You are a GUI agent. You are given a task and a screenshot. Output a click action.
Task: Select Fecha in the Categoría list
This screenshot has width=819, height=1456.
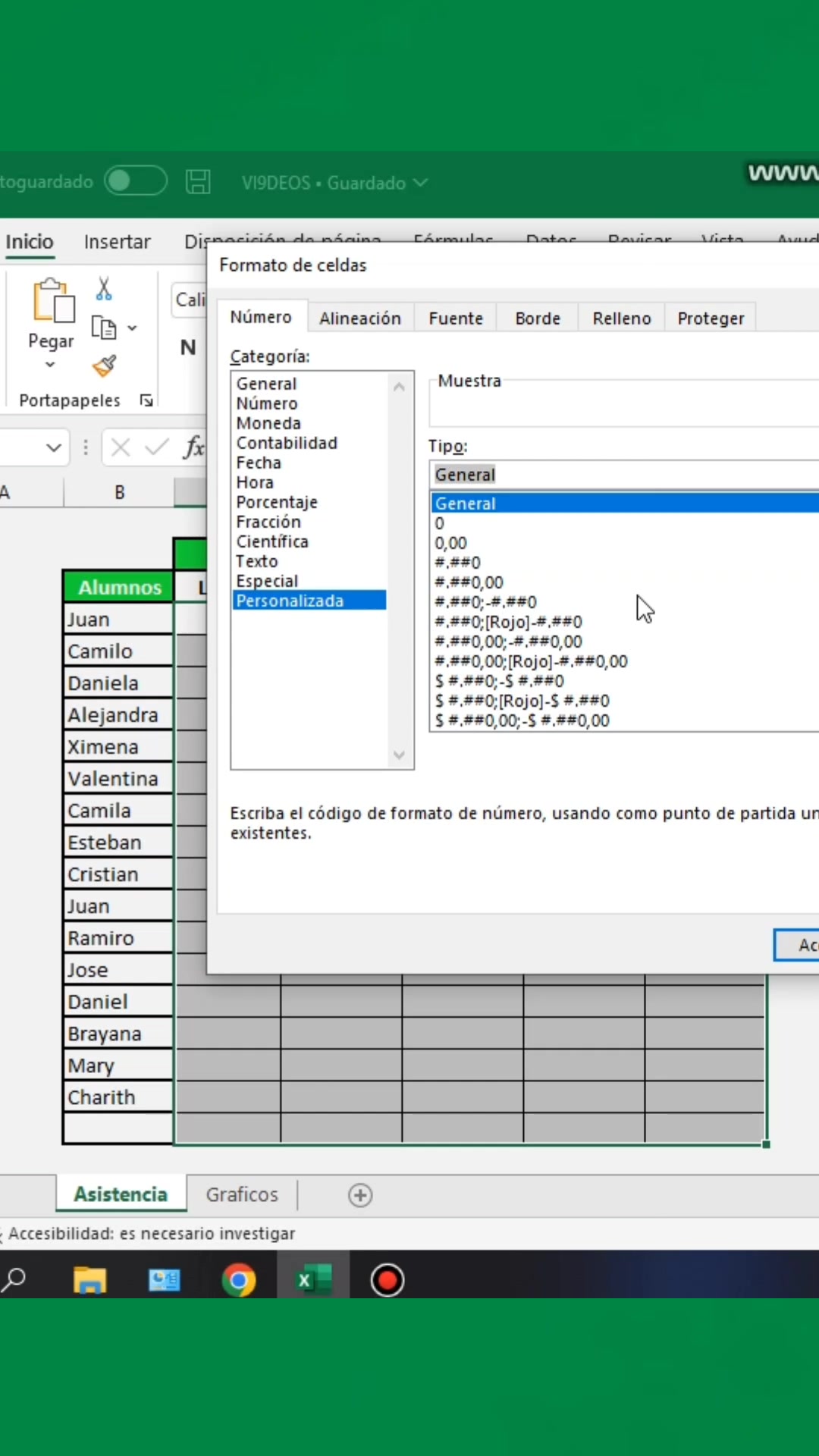259,463
